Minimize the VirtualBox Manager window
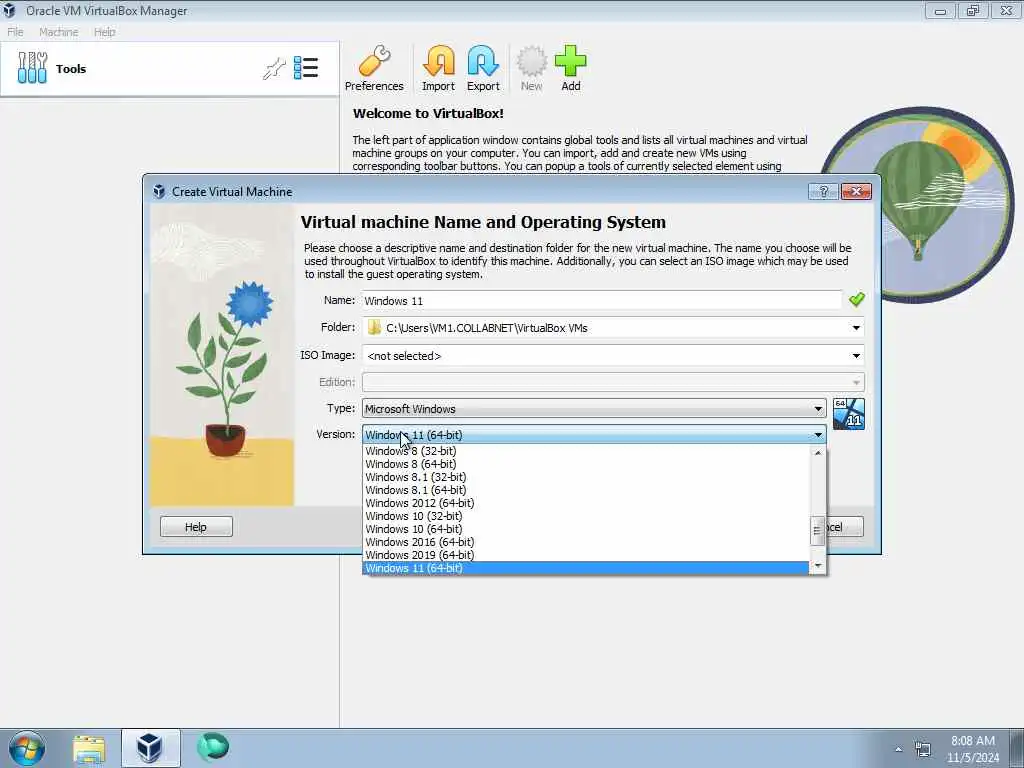The width and height of the screenshot is (1024, 768). 940,10
